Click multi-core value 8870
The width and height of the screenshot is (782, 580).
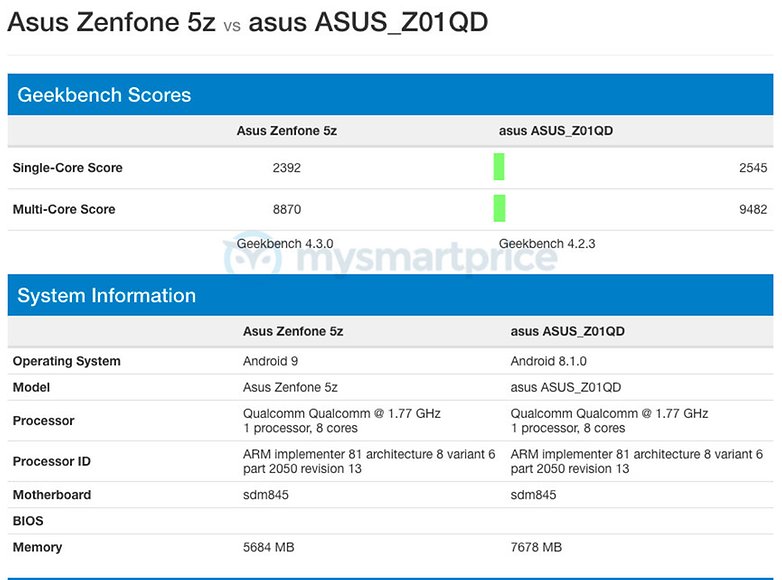[x=287, y=209]
